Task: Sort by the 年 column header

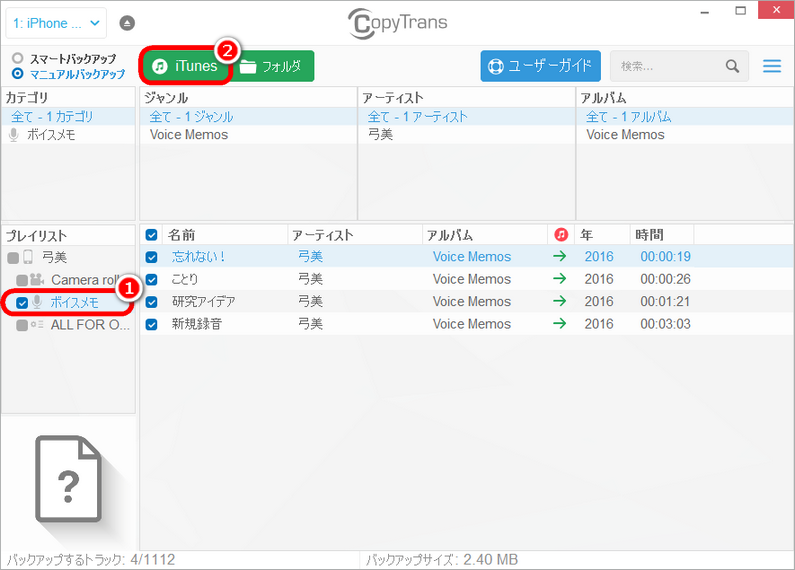Action: (602, 235)
